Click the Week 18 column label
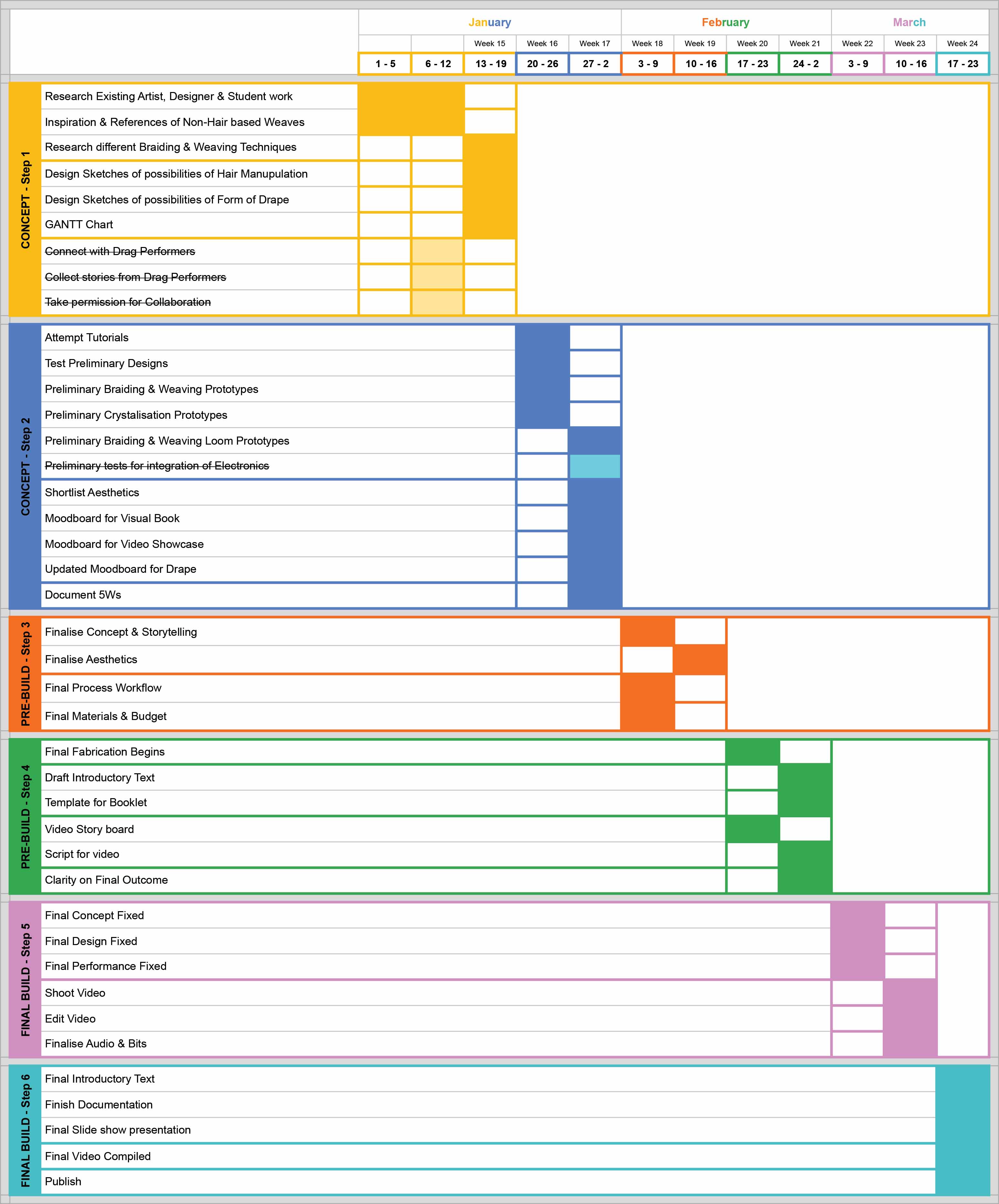The image size is (999, 1204). tap(647, 44)
